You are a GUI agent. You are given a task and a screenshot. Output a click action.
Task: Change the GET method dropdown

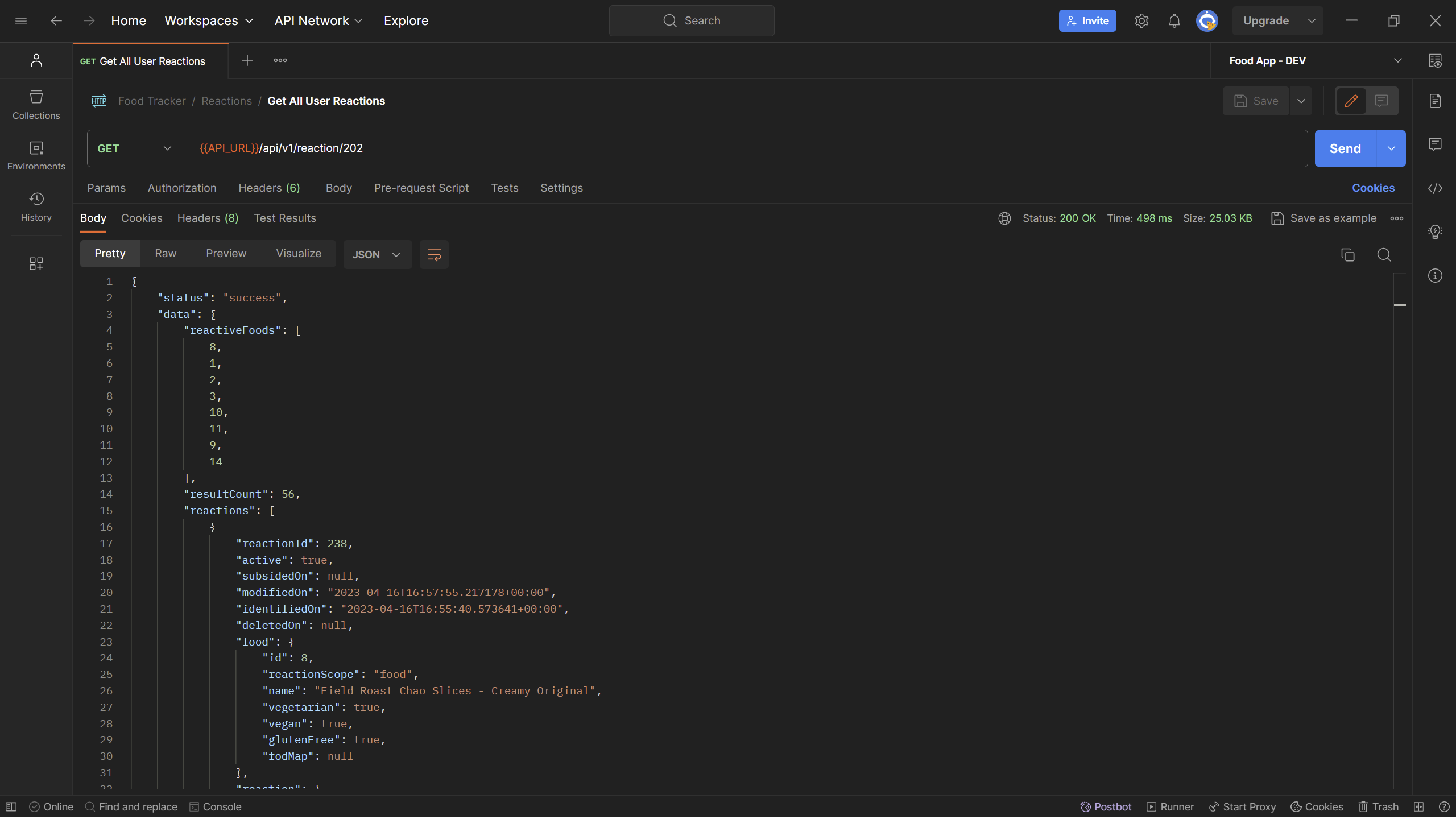135,148
